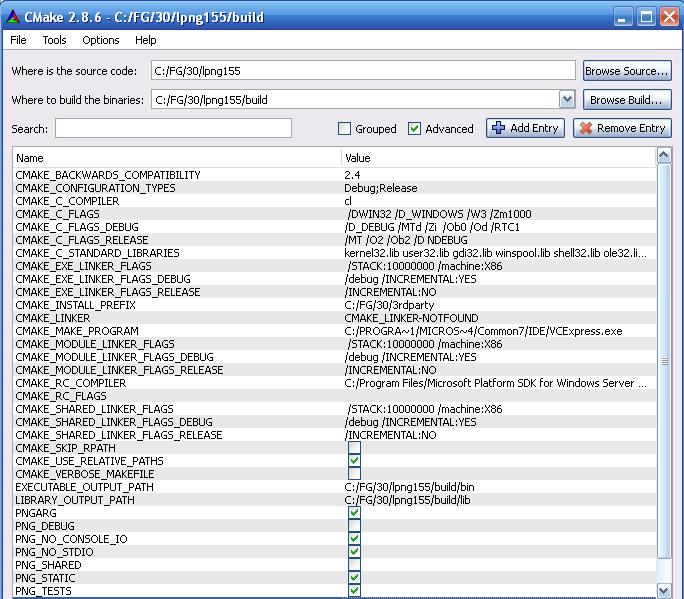Maximize the CMake window
The height and width of the screenshot is (599, 684).
pyautogui.click(x=646, y=17)
